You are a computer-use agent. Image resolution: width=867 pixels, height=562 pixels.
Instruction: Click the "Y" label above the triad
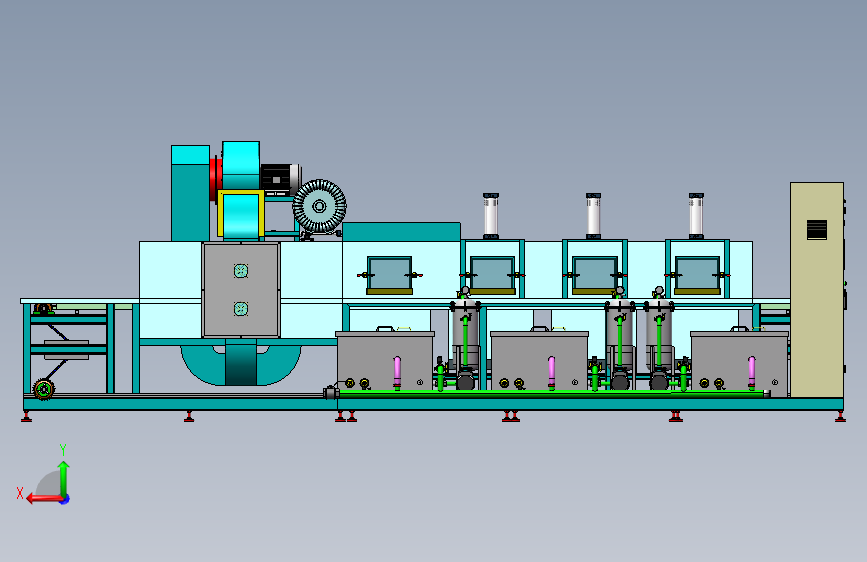coord(63,450)
